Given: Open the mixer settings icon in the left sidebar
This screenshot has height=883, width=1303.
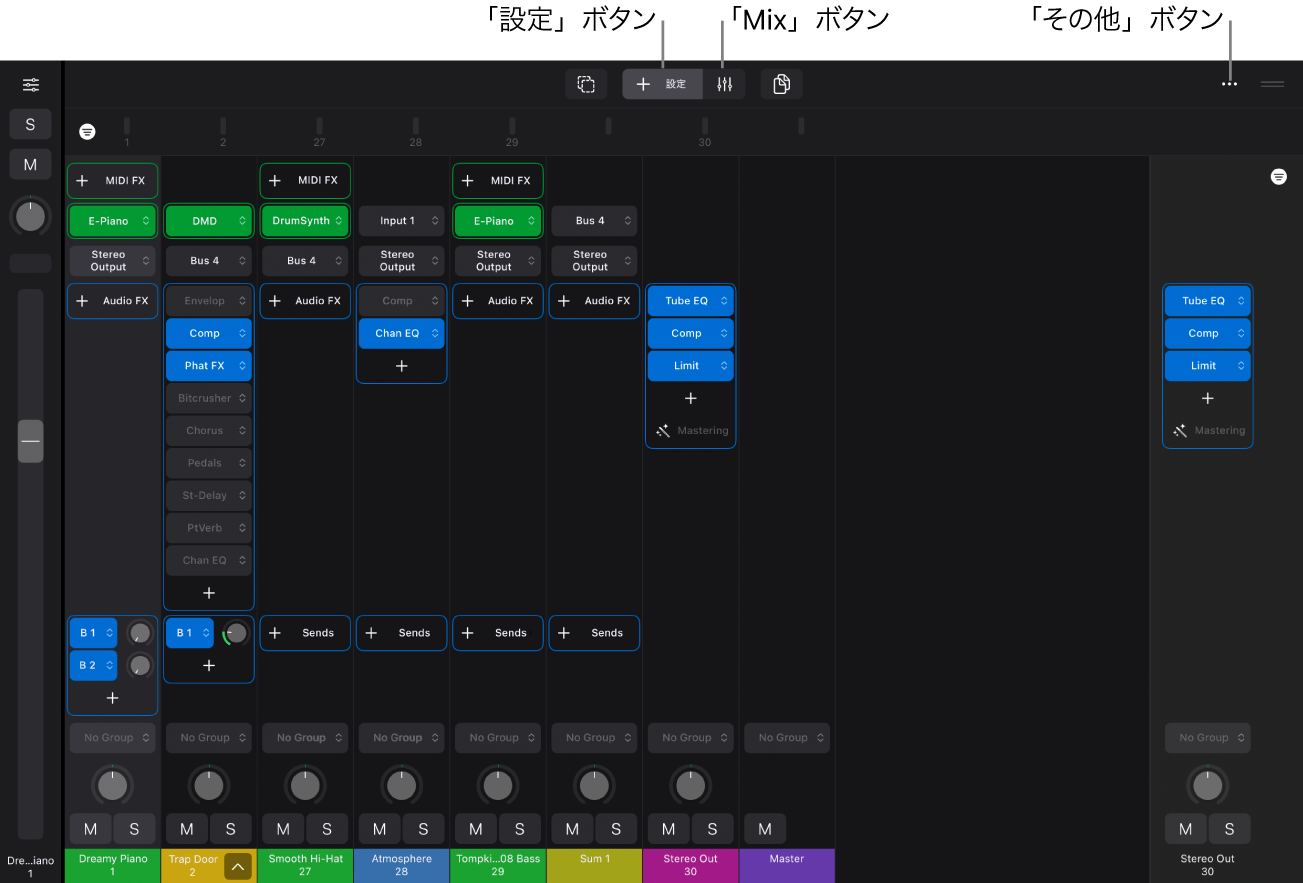Looking at the screenshot, I should click(x=30, y=85).
